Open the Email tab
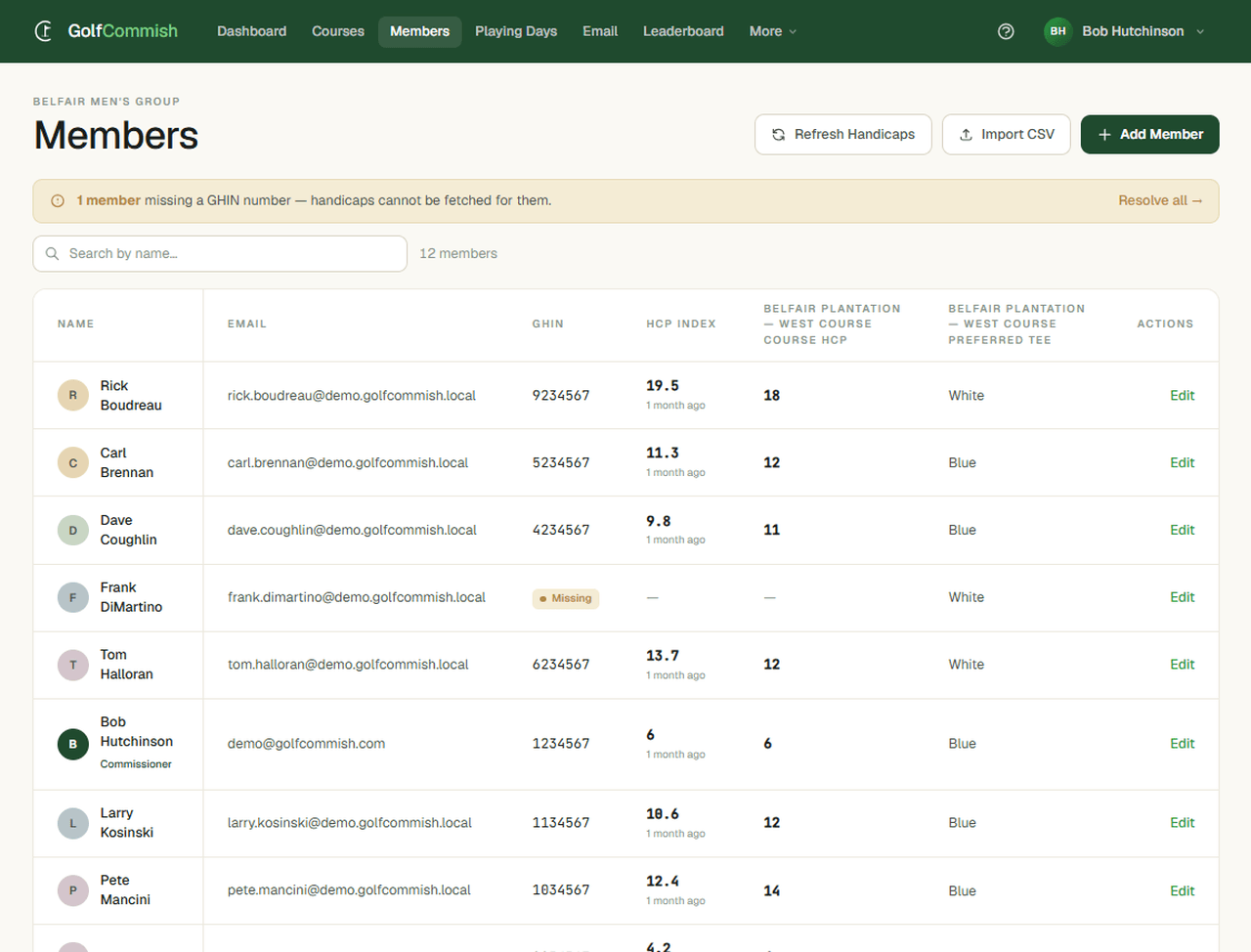 pos(600,31)
